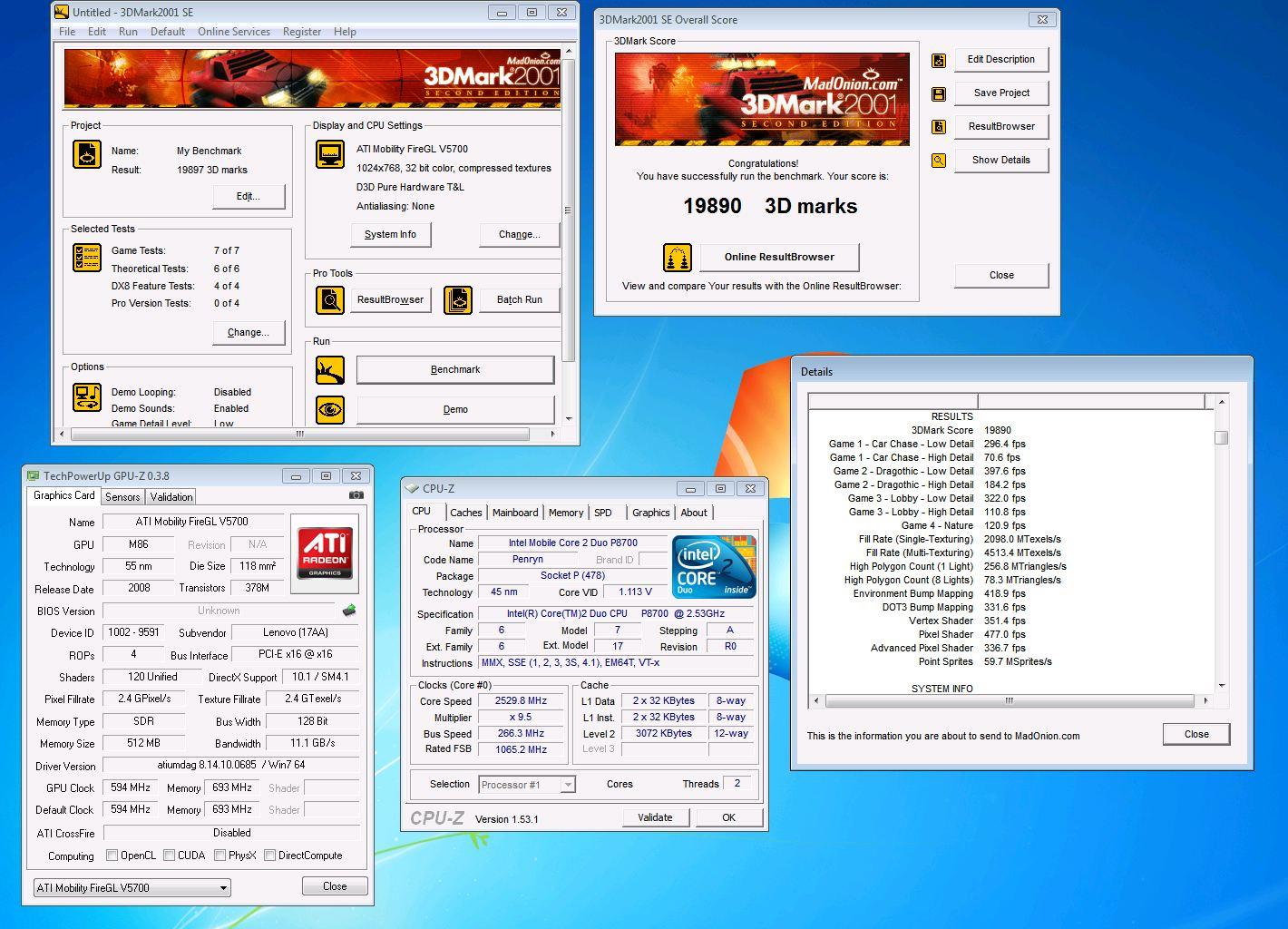Viewport: 1288px width, 929px height.
Task: Open the Processor #1 selection dropdown in CPU-Z
Action: (x=527, y=785)
